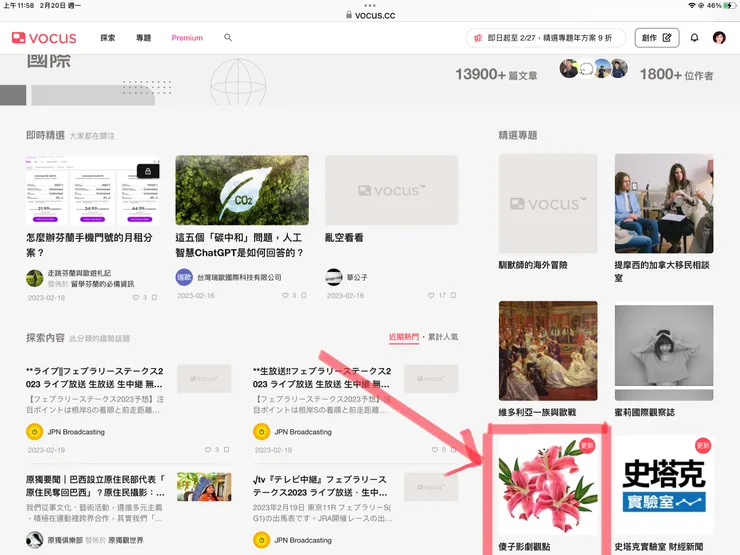Image resolution: width=740 pixels, height=555 pixels.
Task: Open the notifications bell
Action: [x=694, y=38]
